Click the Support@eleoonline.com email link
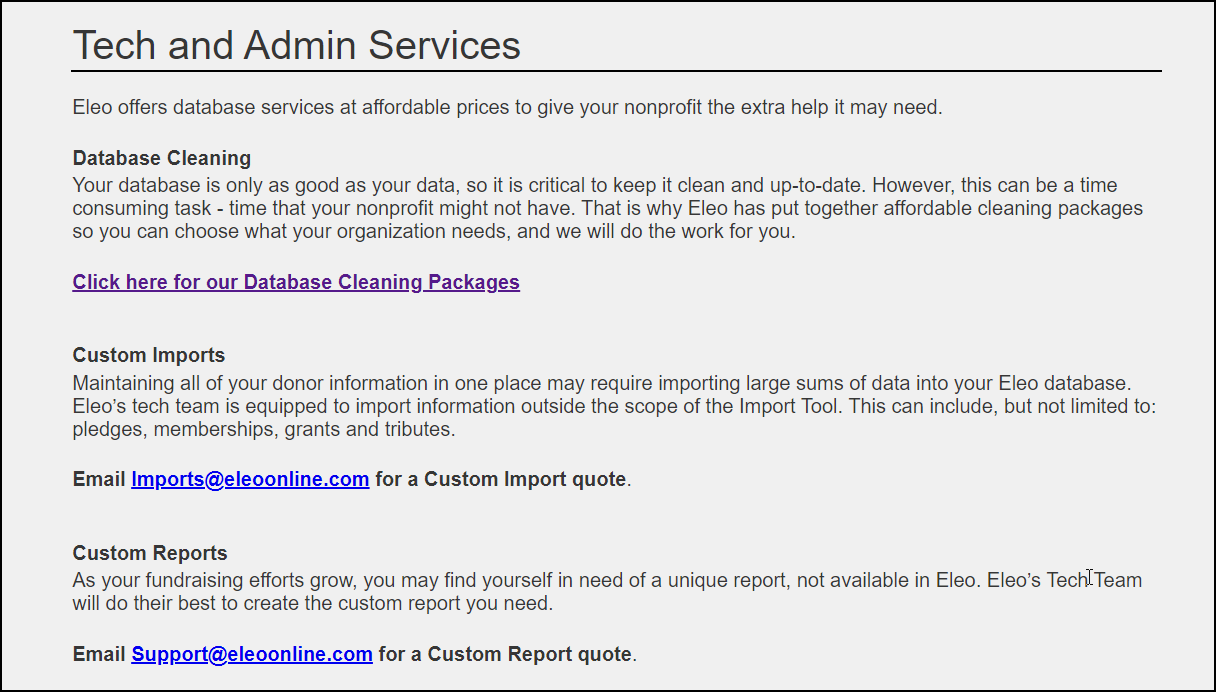The height and width of the screenshot is (692, 1216). tap(252, 654)
